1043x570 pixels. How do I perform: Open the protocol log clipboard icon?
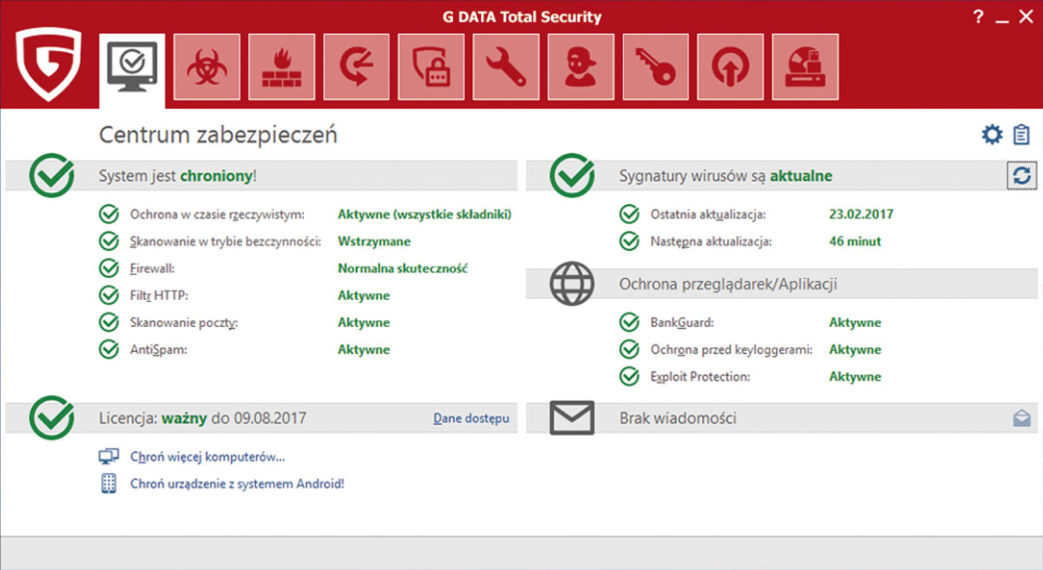(x=1021, y=135)
